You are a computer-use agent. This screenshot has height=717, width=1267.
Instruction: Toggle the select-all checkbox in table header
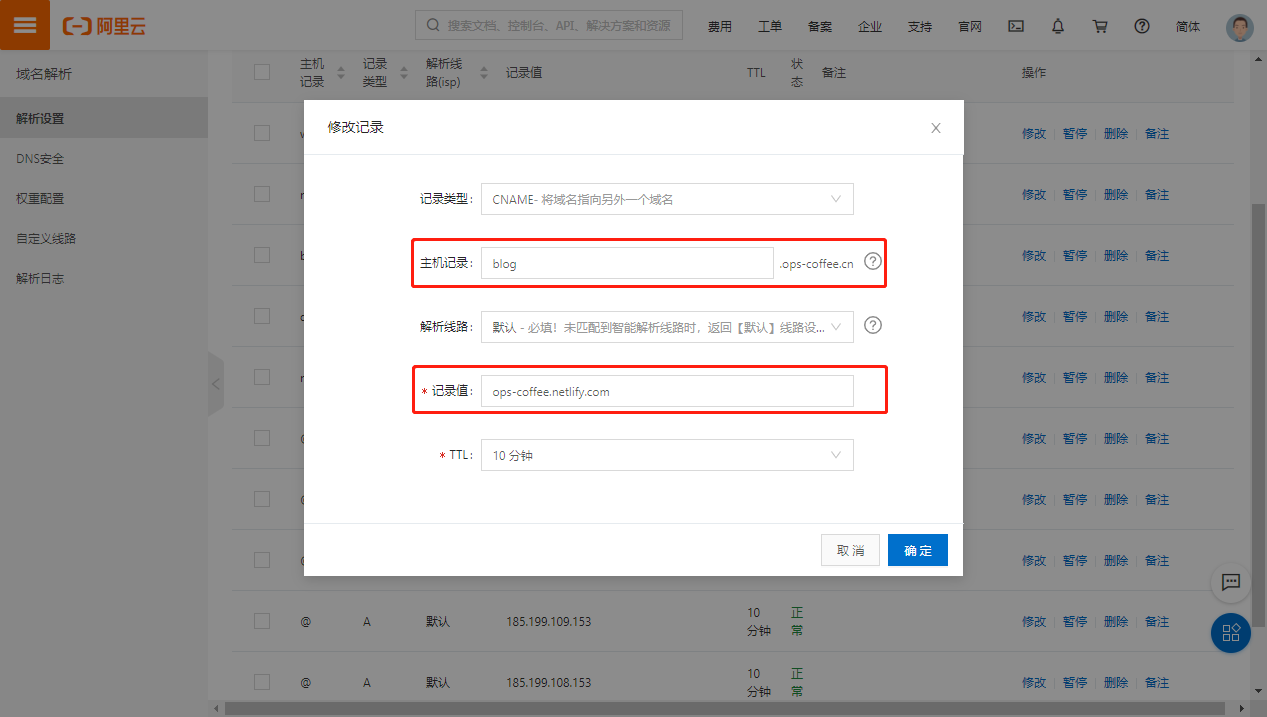(262, 72)
